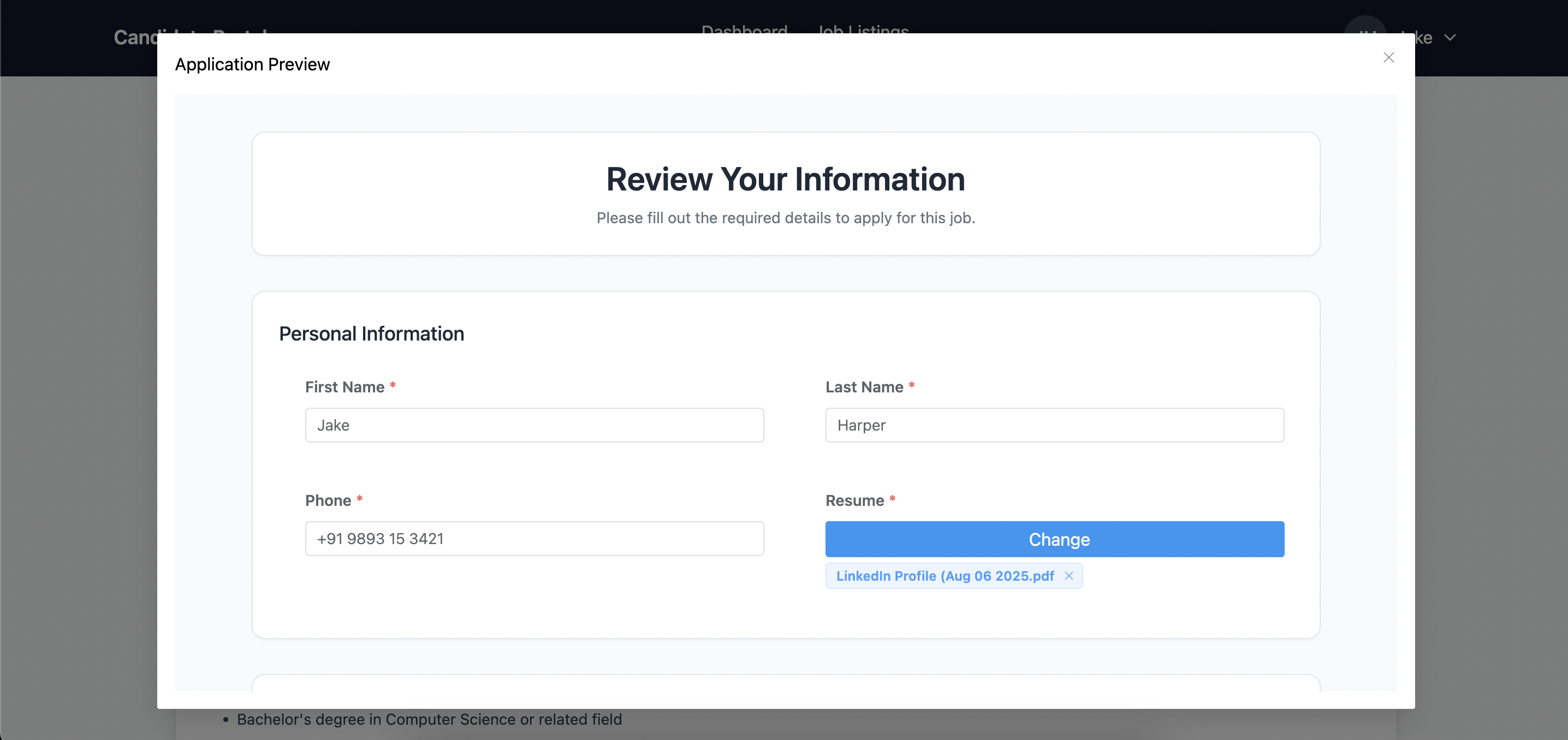Click the First Name field label

coord(345,387)
